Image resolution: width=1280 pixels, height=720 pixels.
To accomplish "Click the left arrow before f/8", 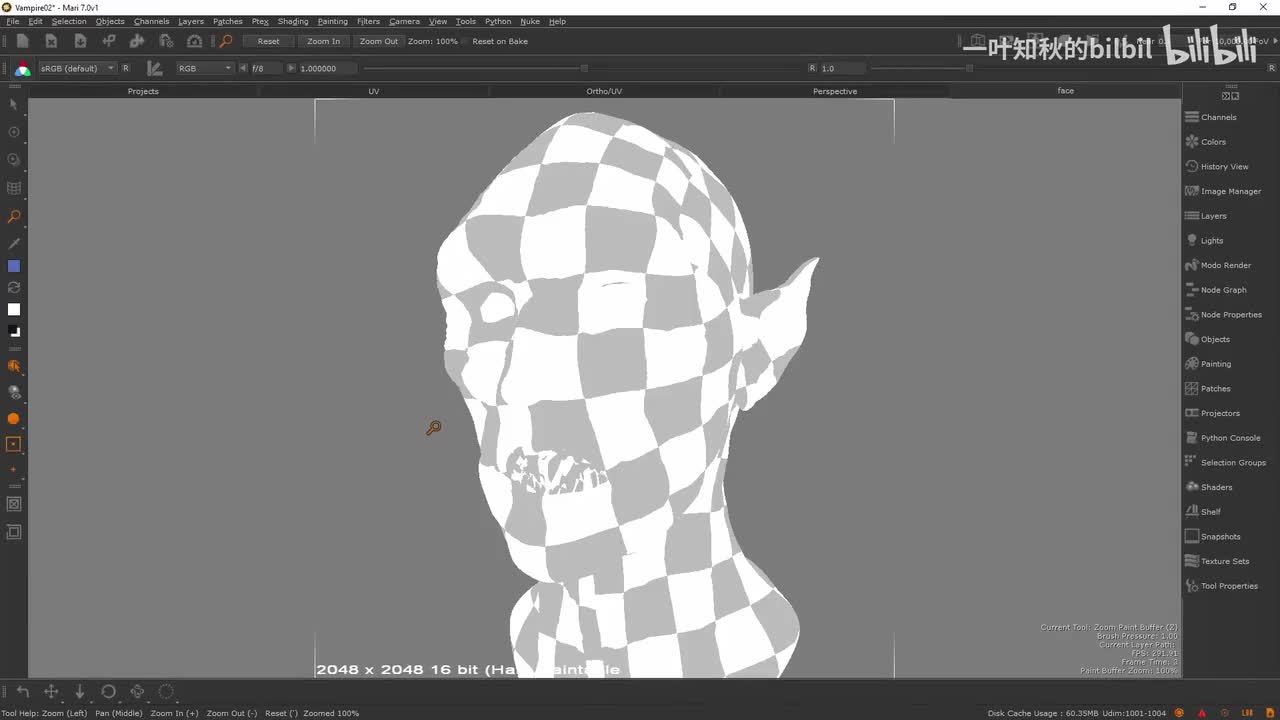I will [243, 68].
